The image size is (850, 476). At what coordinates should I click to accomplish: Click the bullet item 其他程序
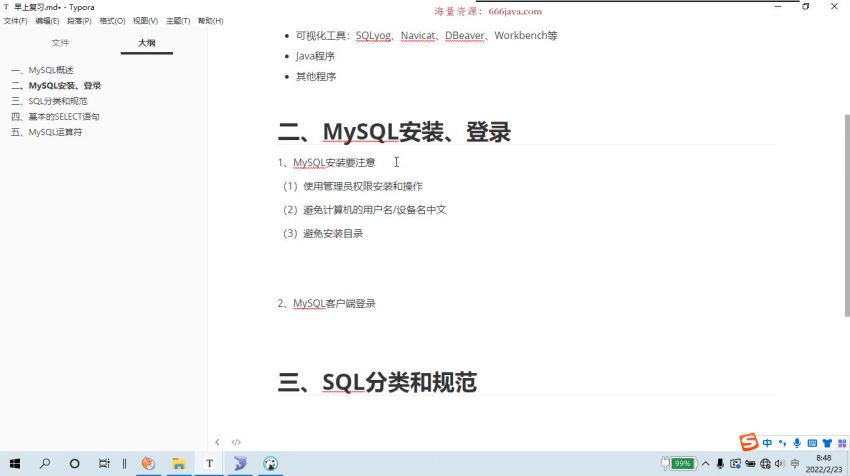[315, 76]
